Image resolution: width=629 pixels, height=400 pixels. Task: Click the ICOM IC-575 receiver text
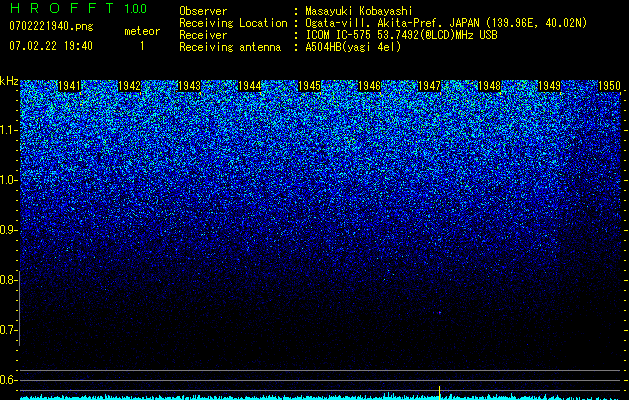pos(401,35)
